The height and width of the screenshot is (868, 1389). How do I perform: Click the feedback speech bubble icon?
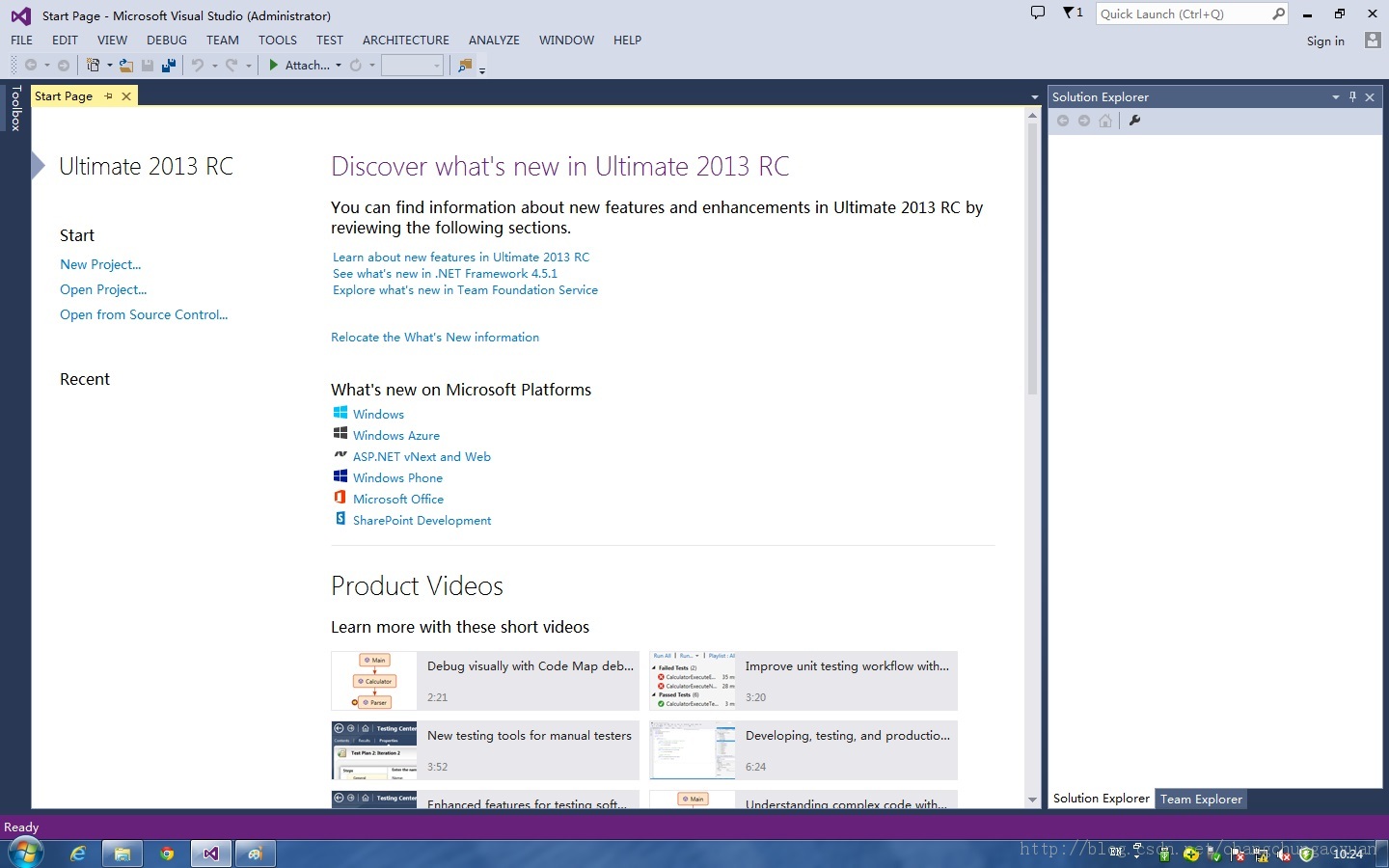click(x=1038, y=14)
